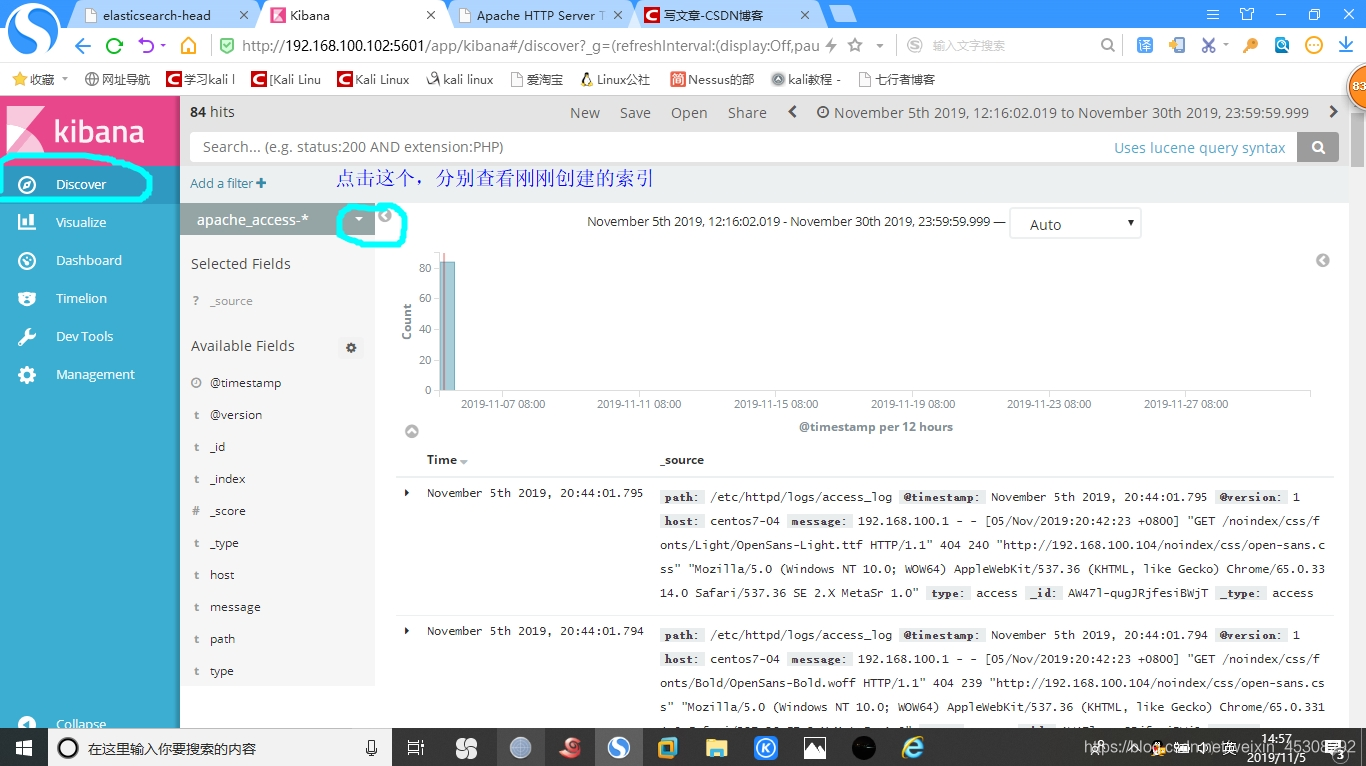Screen dimensions: 1366x766
Task: Open the time range picker
Action: click(1063, 113)
